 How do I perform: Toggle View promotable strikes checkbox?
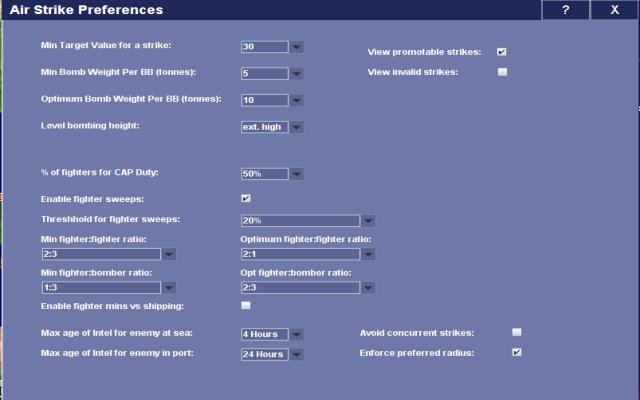(502, 51)
